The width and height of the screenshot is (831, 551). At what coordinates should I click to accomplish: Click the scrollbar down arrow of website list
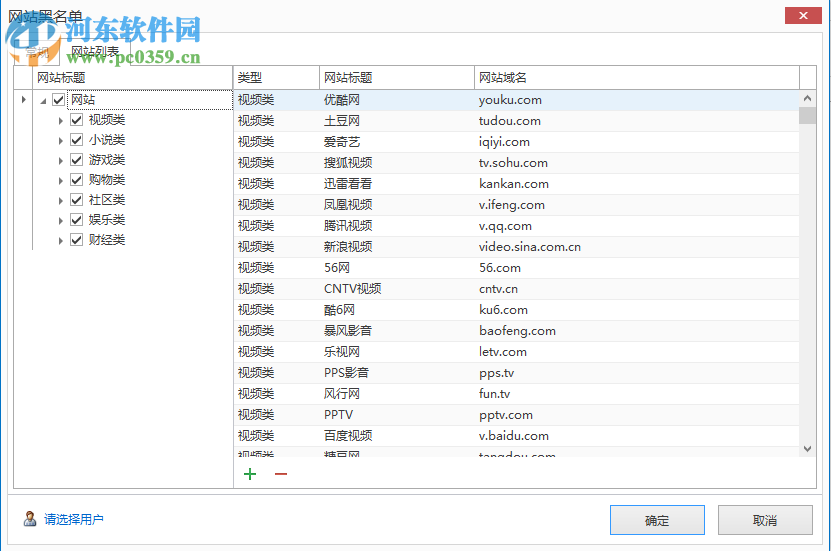pos(807,449)
